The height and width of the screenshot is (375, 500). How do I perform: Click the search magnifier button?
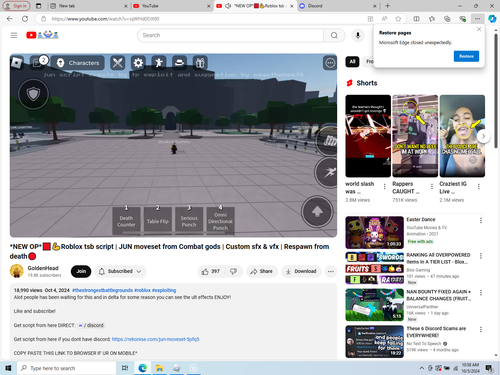(334, 35)
